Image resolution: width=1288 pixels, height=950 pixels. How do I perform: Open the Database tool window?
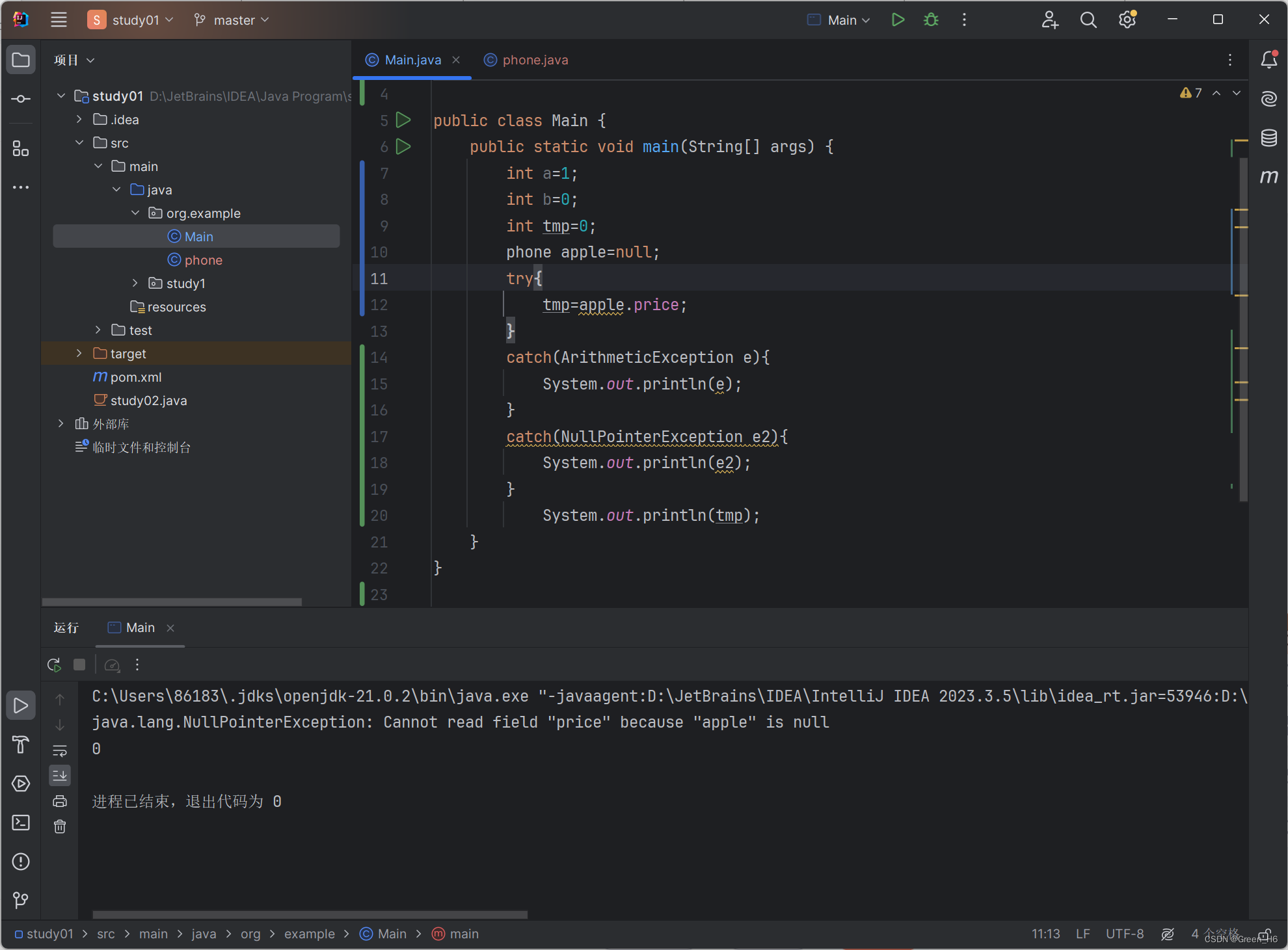[1268, 138]
